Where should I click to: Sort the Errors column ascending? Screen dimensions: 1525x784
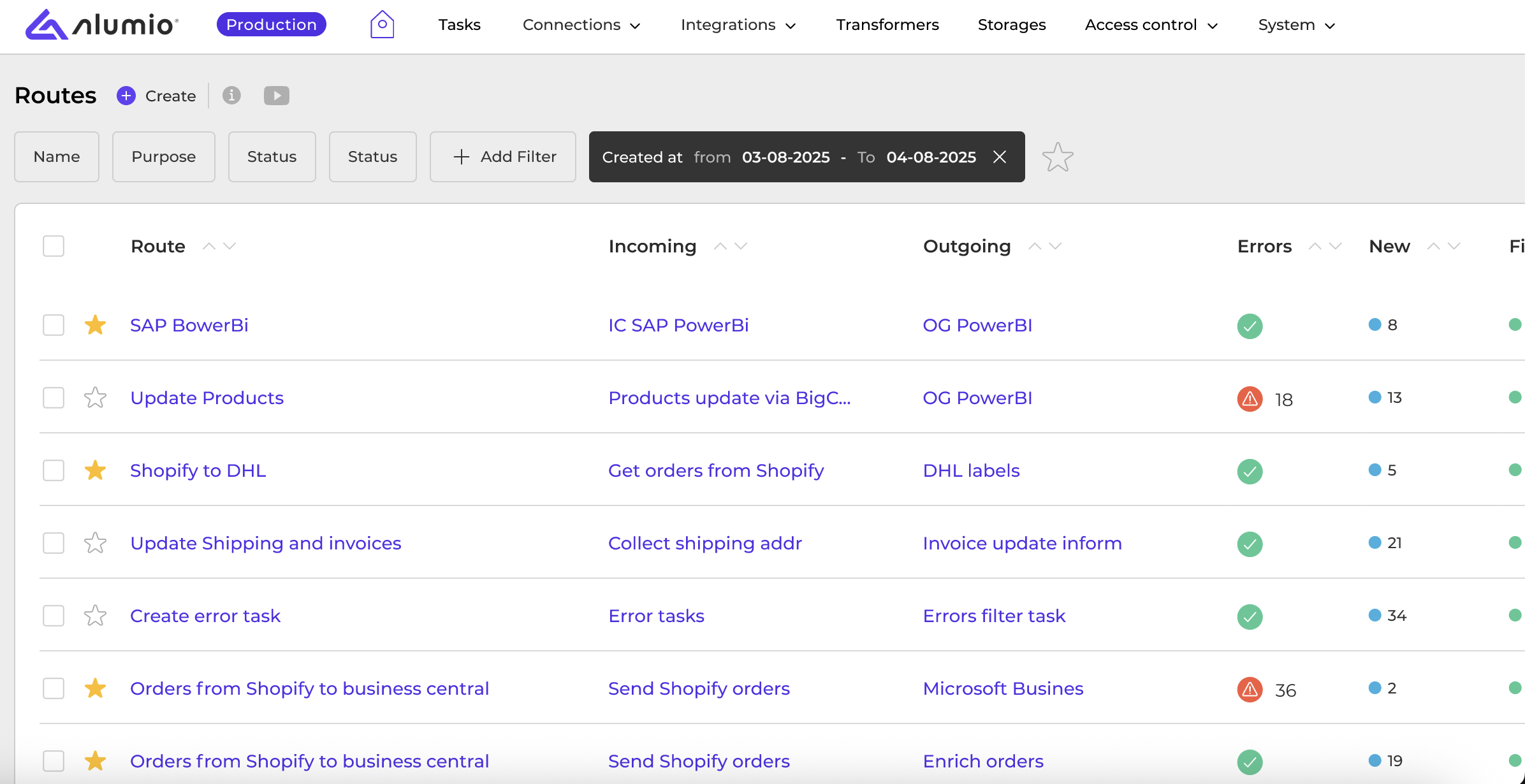coord(1315,246)
